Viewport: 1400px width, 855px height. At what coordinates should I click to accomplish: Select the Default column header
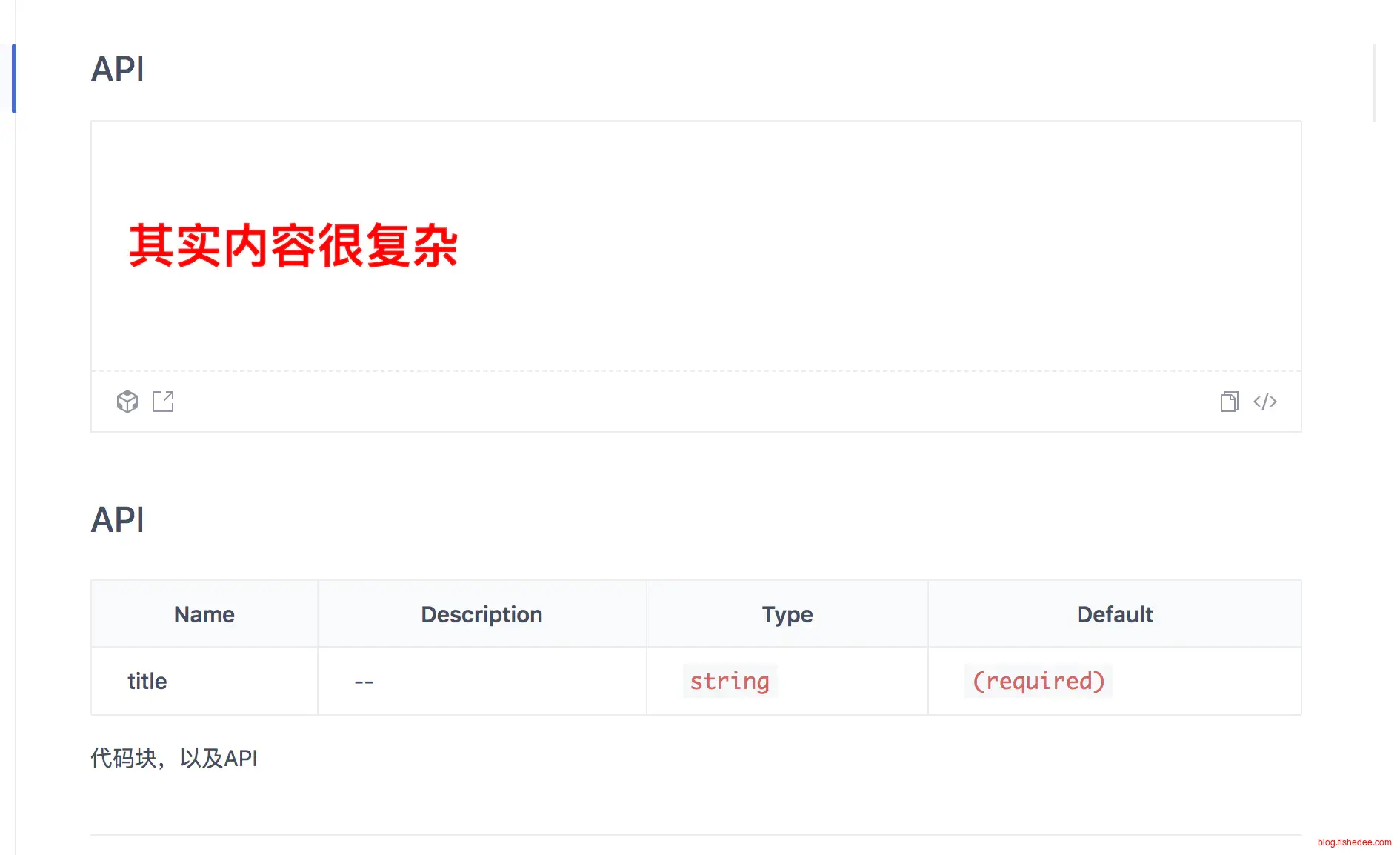[1114, 614]
